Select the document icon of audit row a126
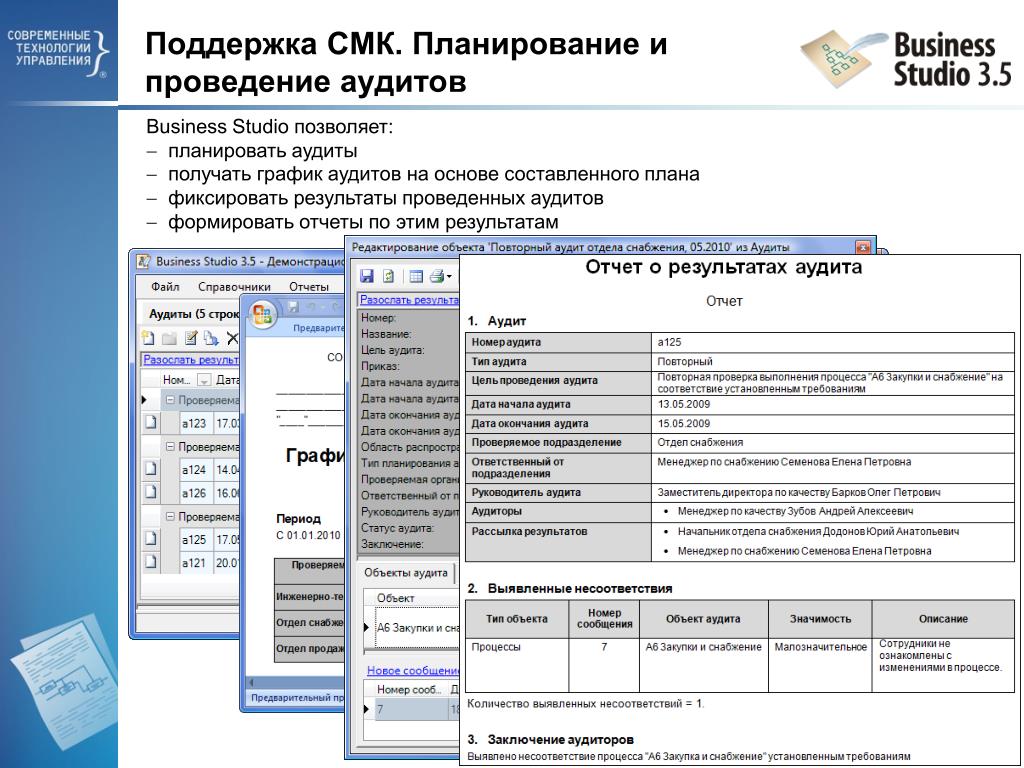1024x768 pixels. point(151,492)
